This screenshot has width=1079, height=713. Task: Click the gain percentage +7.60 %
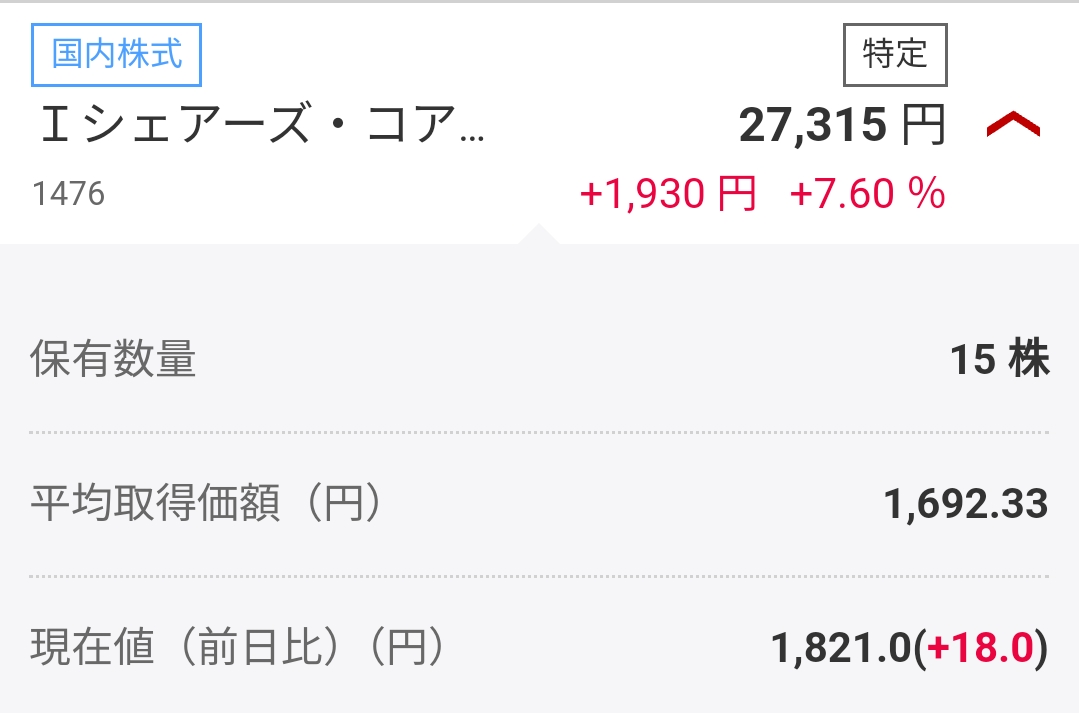tap(868, 193)
